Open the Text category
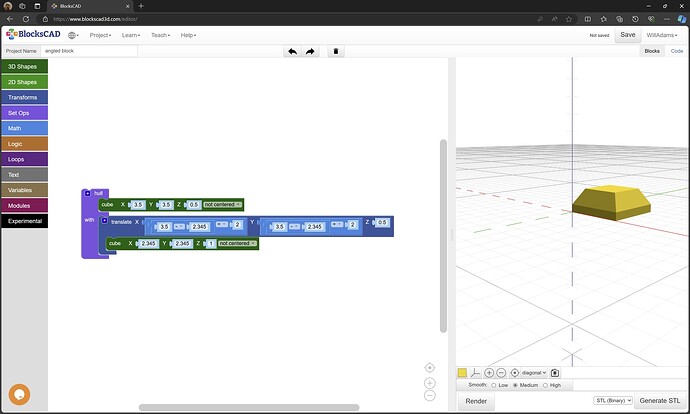Viewport: 690px width, 414px height. [25, 175]
